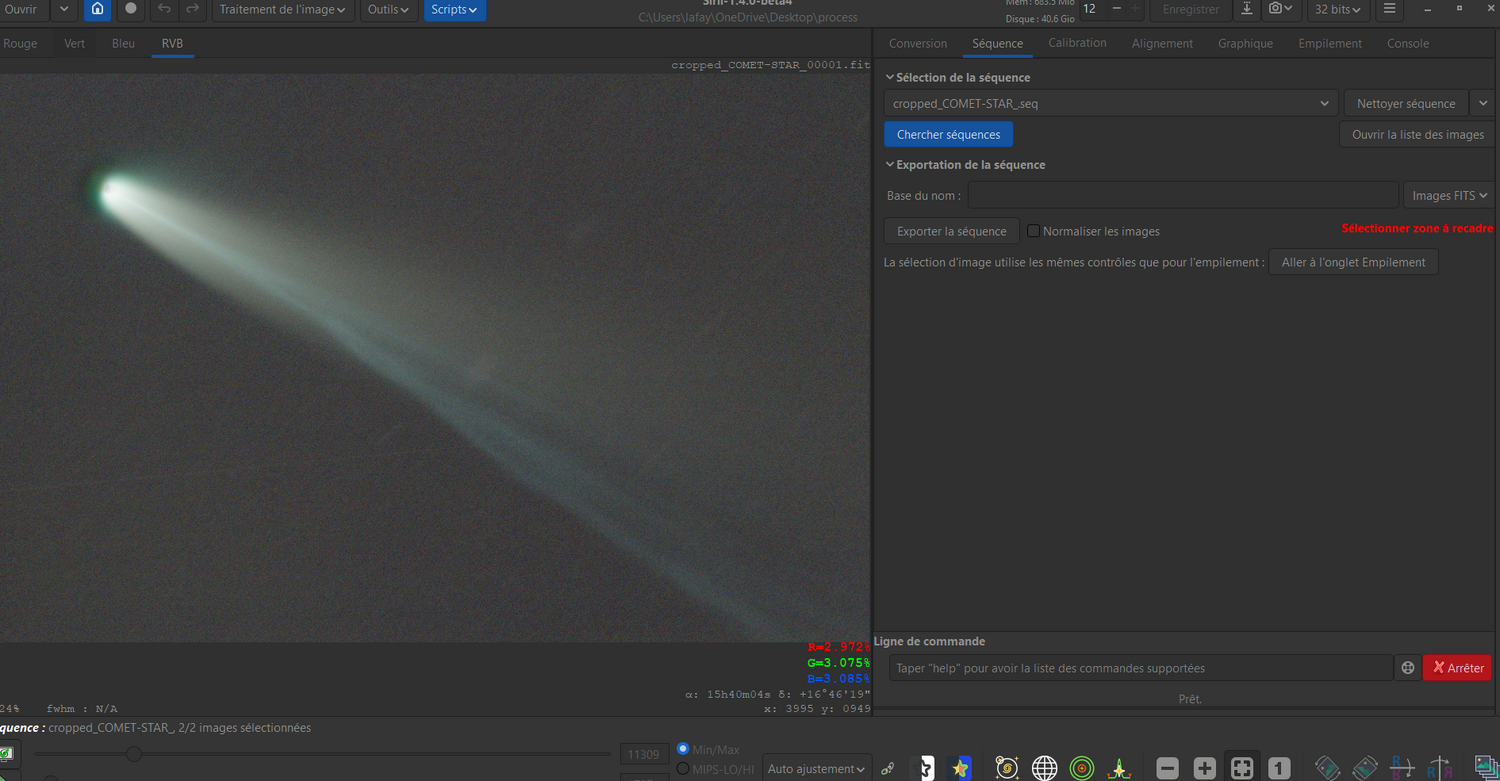Open the globe astrometry icon

pos(1044,768)
